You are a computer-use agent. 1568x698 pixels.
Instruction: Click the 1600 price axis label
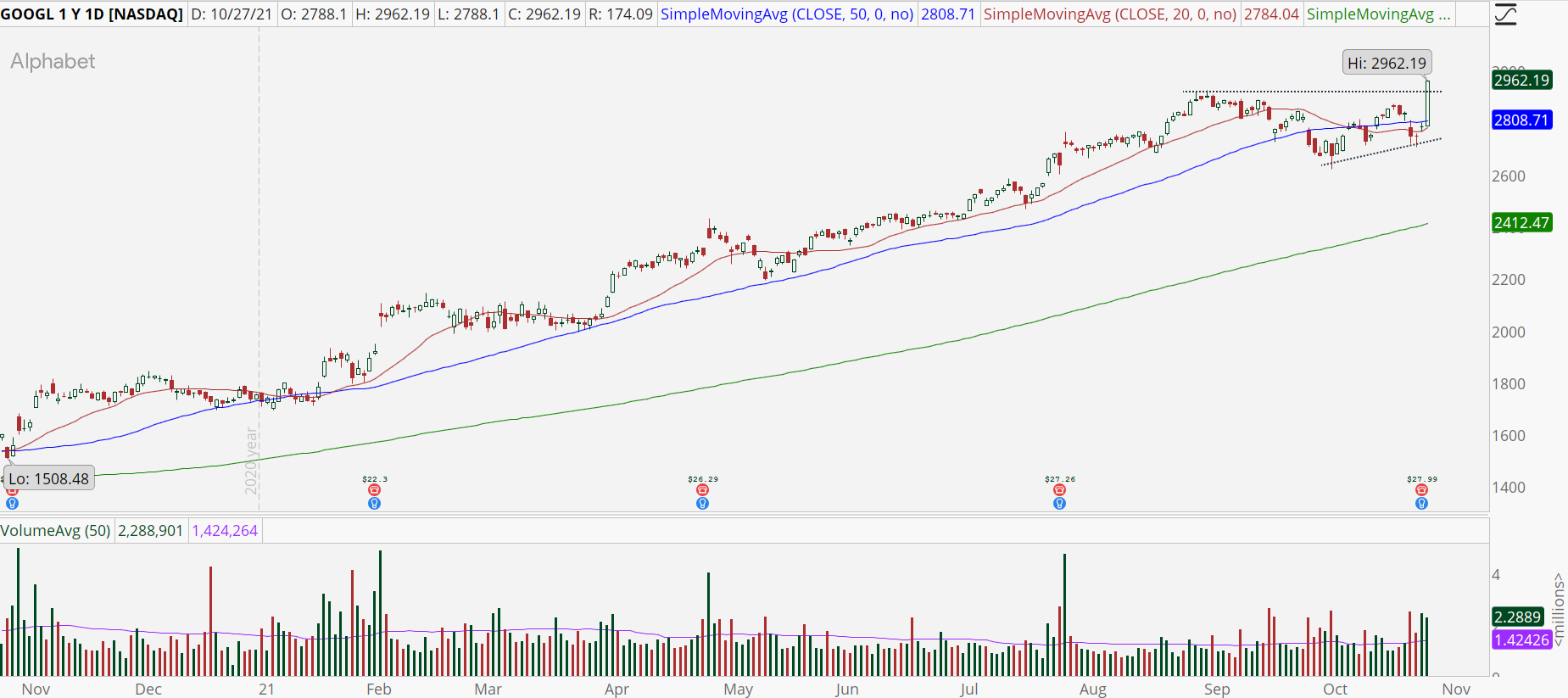pyautogui.click(x=1509, y=435)
